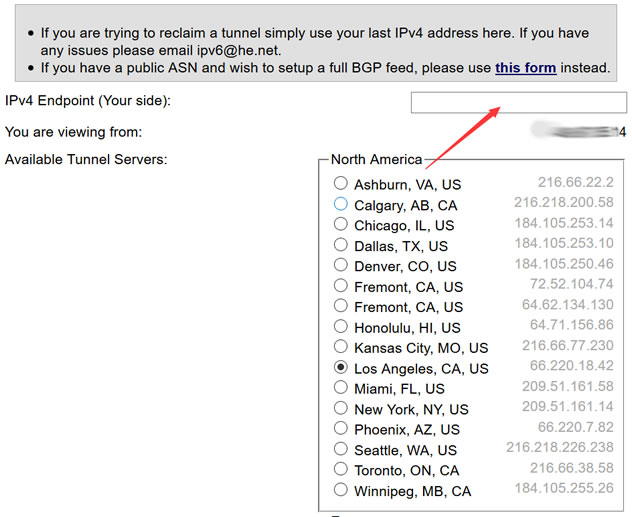The width and height of the screenshot is (632, 517).
Task: Select the Miami, FL, US tunnel server
Action: tap(341, 387)
